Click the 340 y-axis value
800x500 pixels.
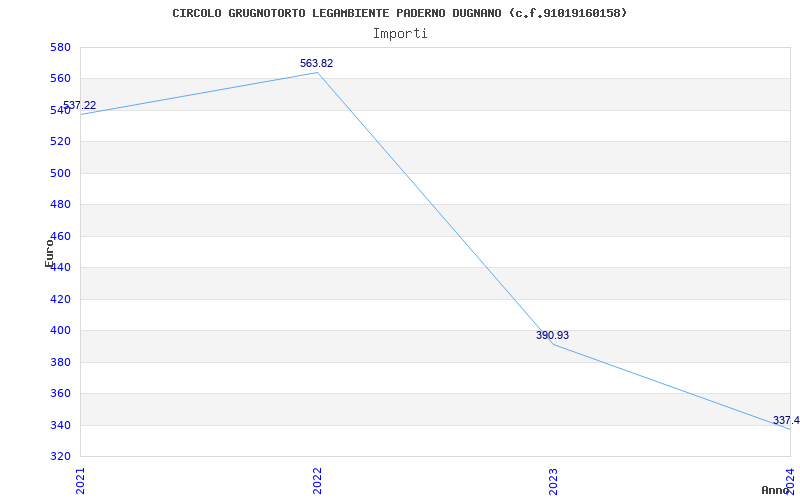[60, 425]
